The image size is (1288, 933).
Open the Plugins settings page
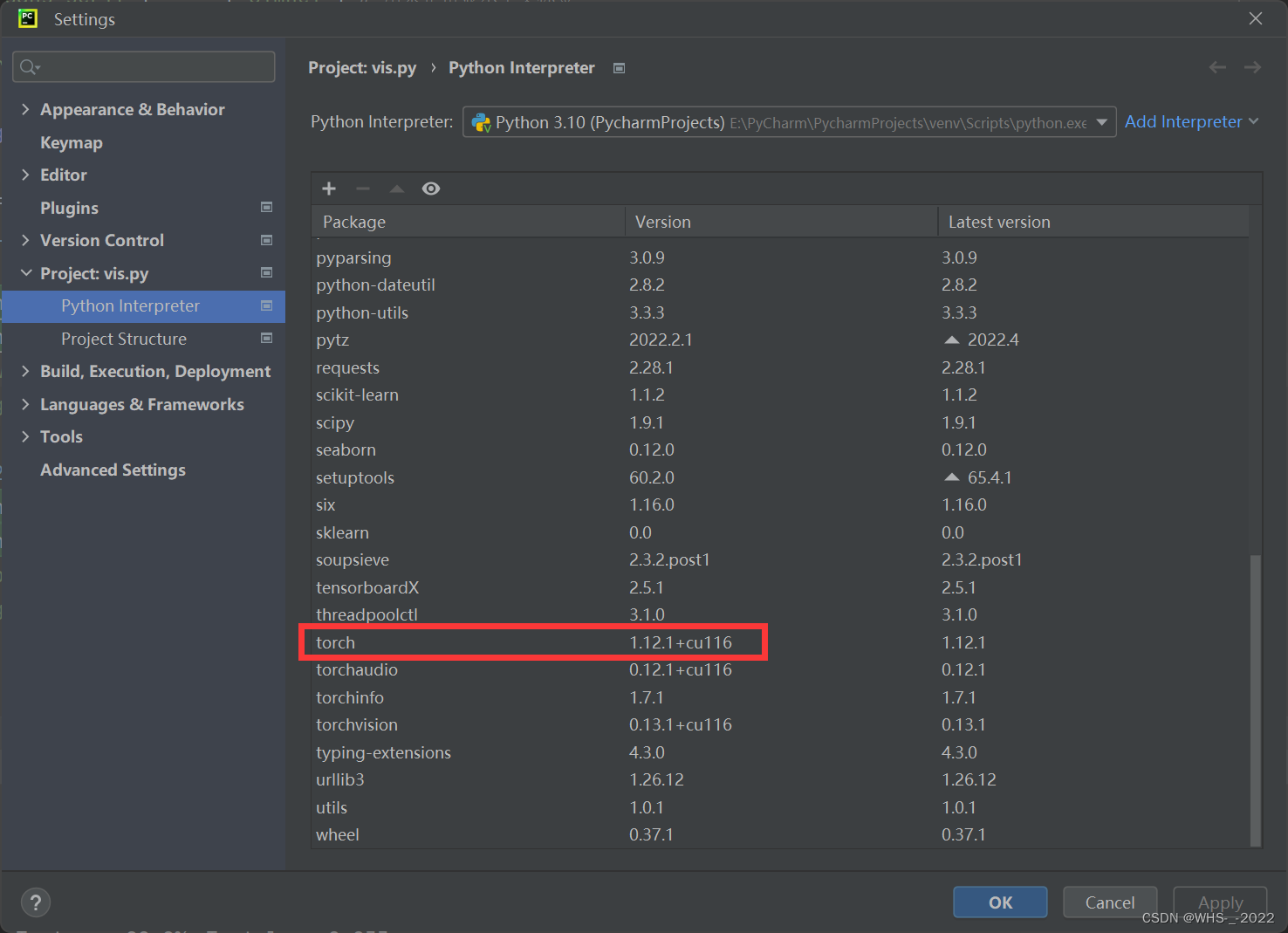click(69, 208)
